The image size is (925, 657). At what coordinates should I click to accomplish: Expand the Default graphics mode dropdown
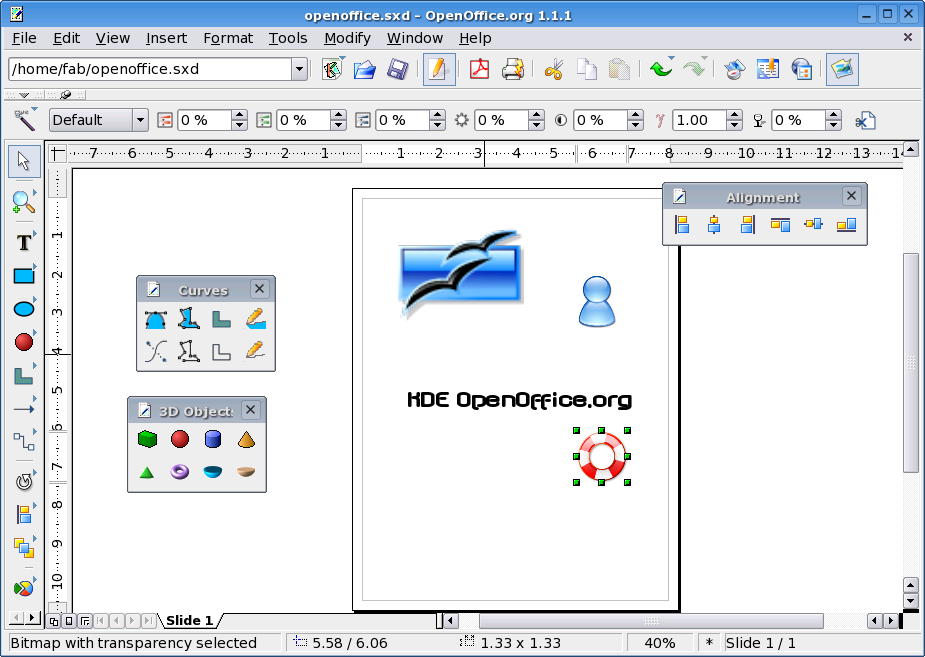140,120
